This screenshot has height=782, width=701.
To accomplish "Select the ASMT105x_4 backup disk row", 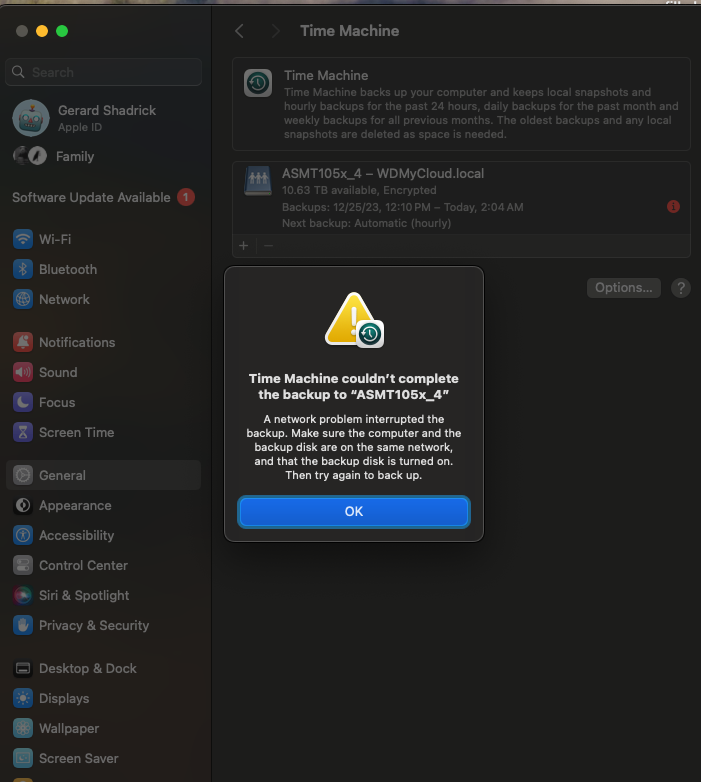I will [461, 198].
